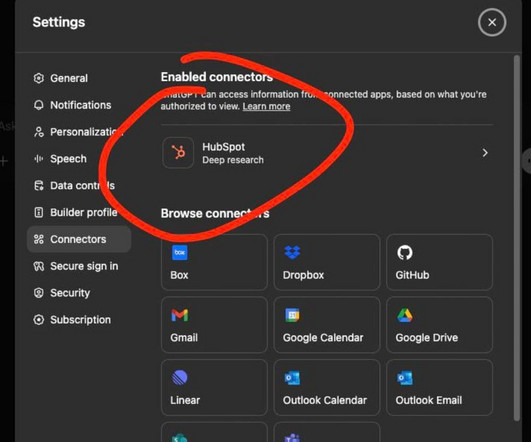Follow the Learn more link
This screenshot has width=531, height=442.
pos(266,106)
